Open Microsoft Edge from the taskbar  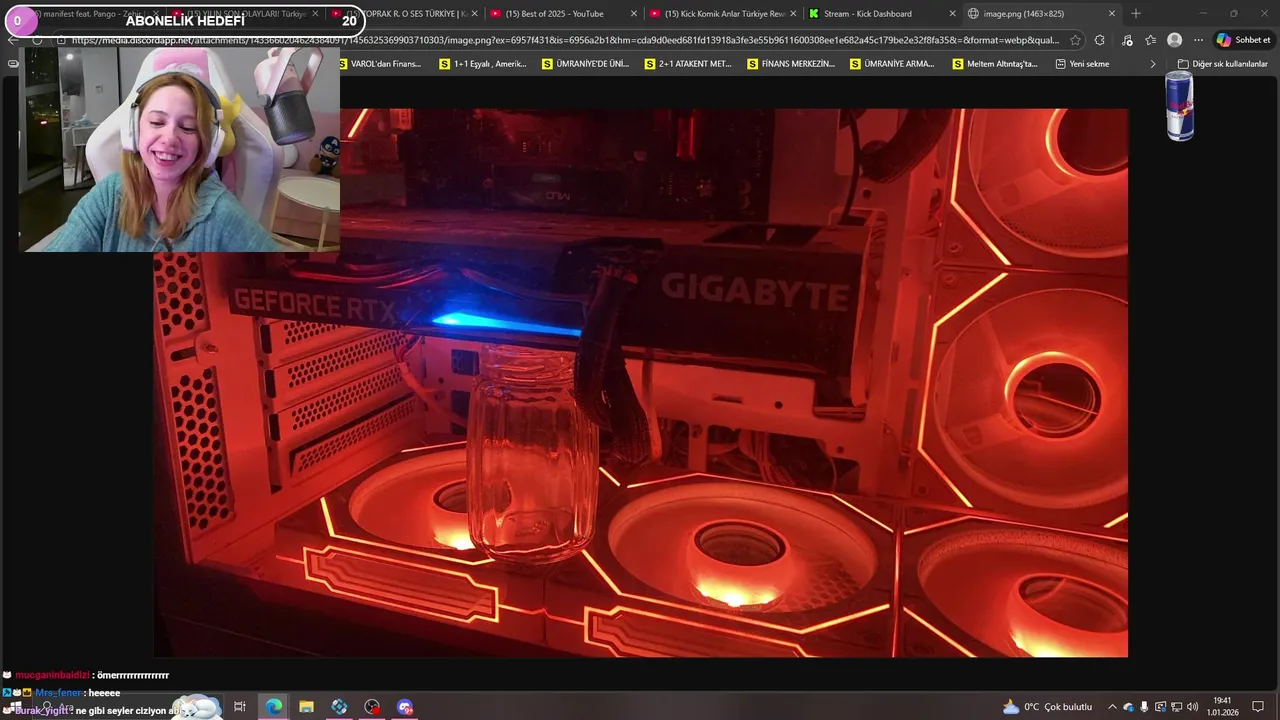click(x=273, y=707)
